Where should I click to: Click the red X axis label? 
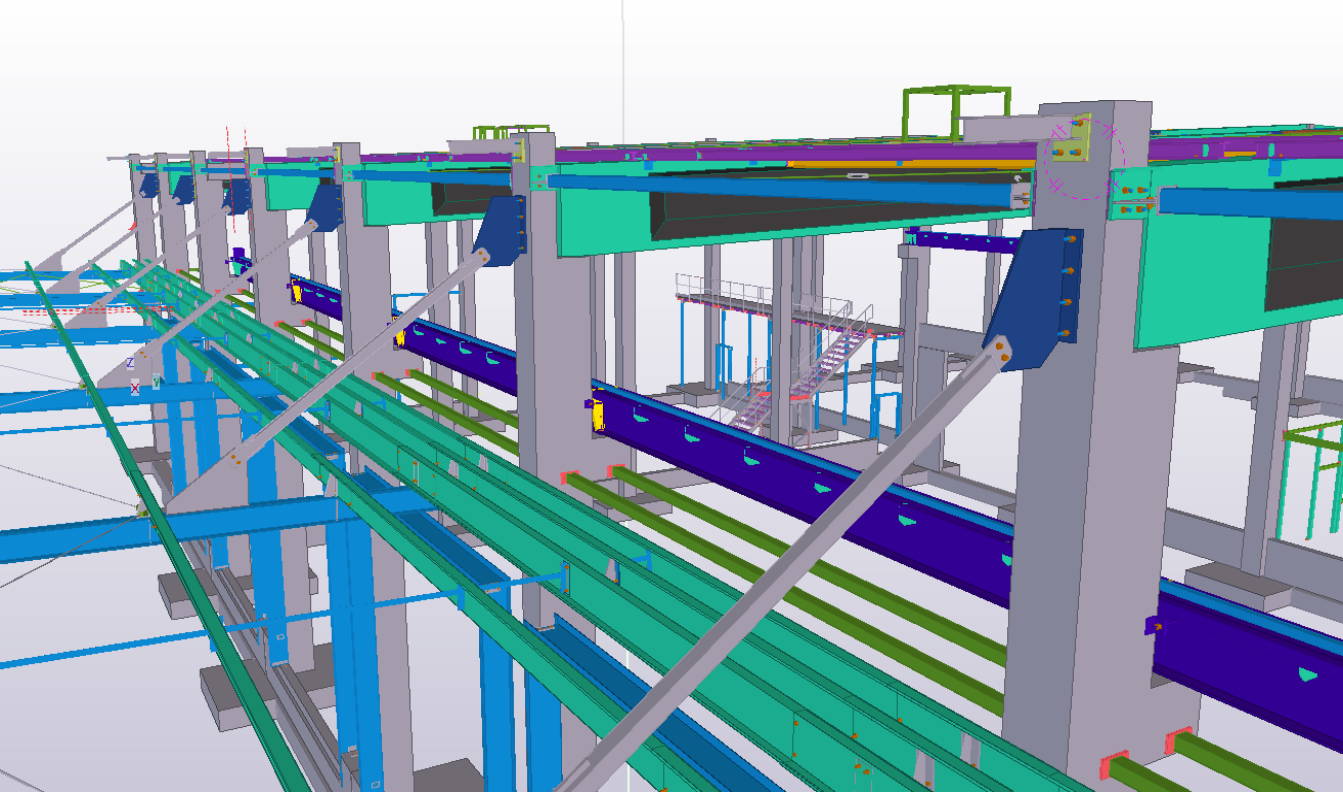click(x=135, y=388)
